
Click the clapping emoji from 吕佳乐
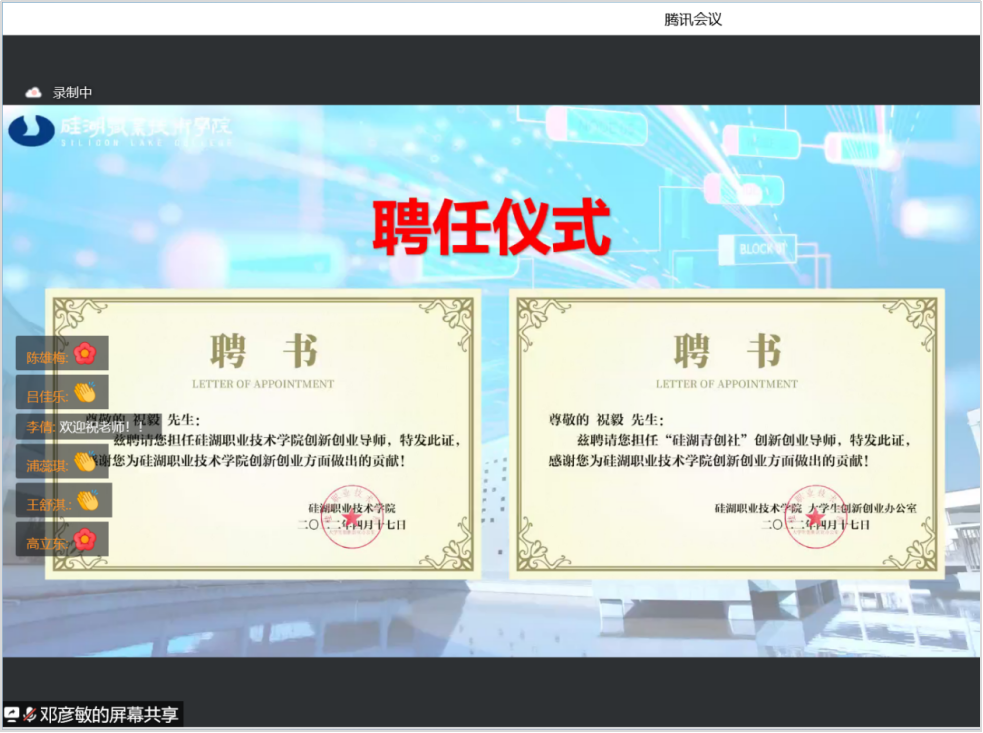tap(85, 392)
